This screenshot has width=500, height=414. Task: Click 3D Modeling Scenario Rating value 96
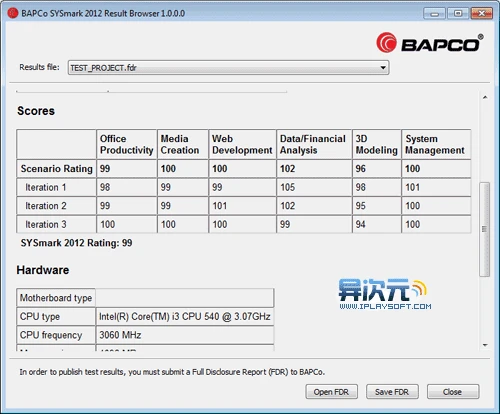coord(361,169)
